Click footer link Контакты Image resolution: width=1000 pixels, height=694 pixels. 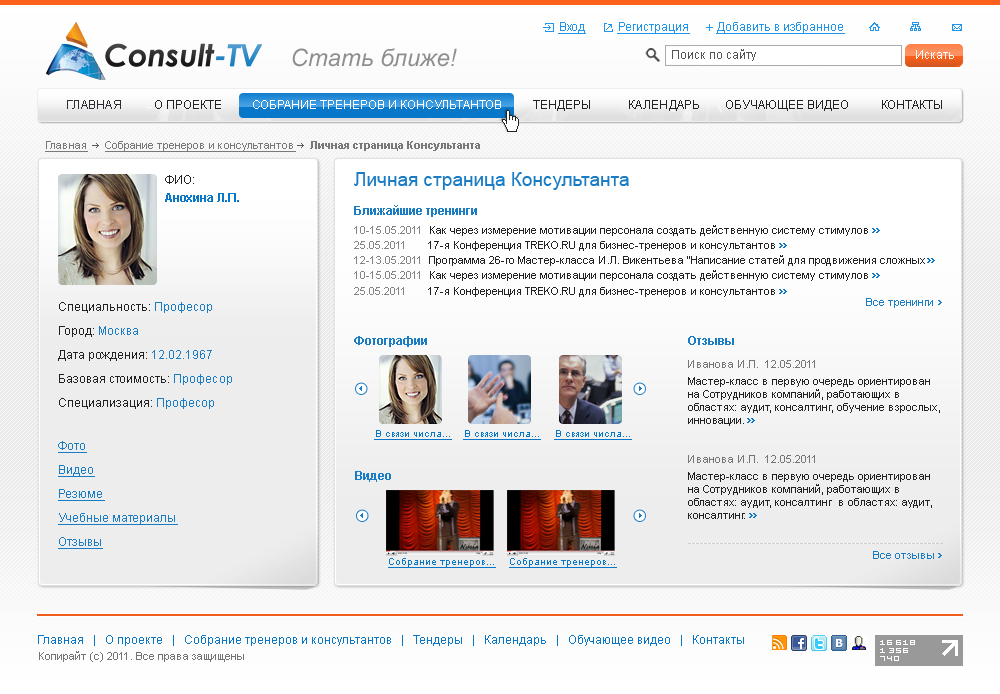718,640
